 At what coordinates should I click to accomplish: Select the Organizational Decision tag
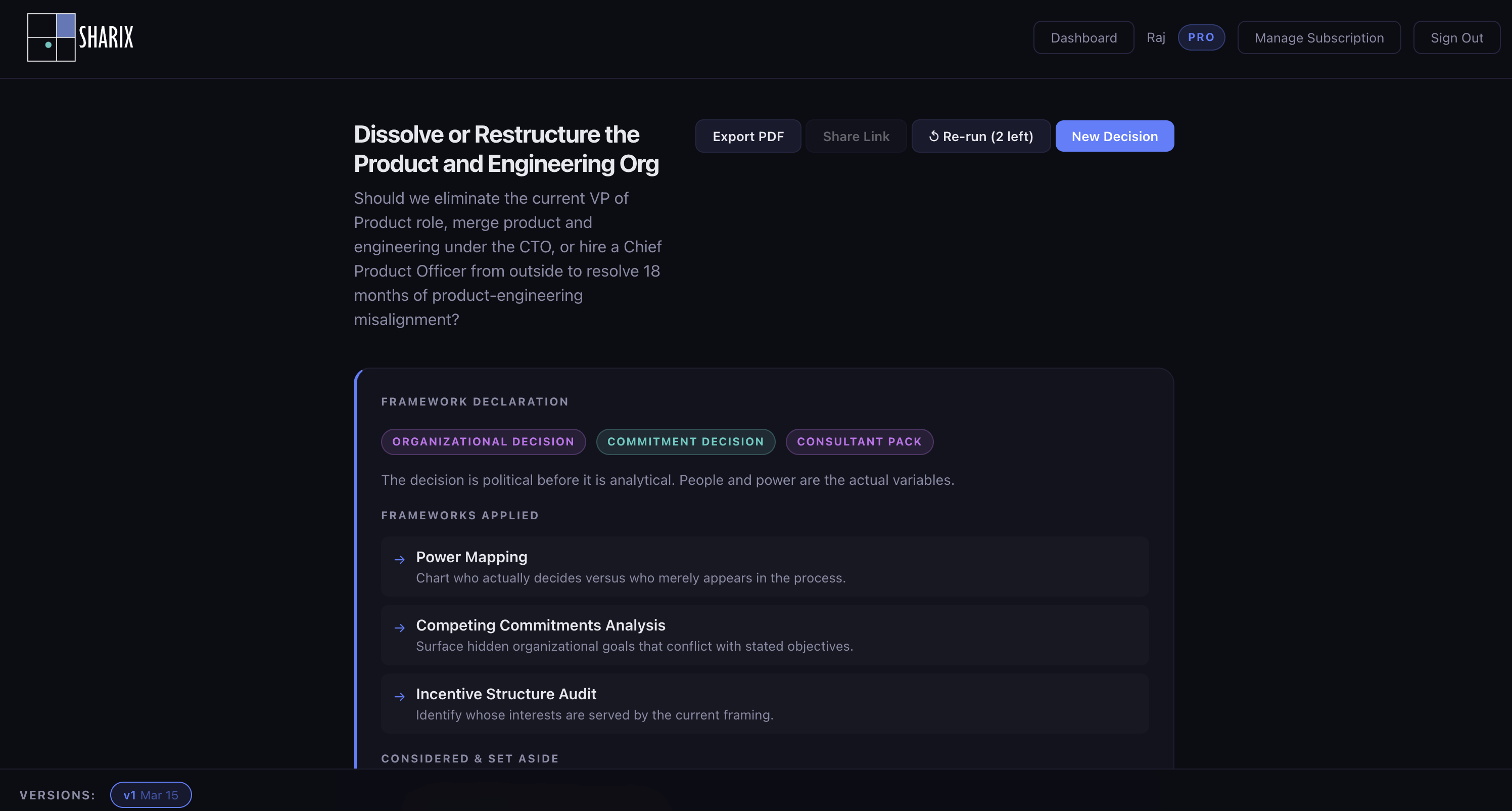click(483, 441)
